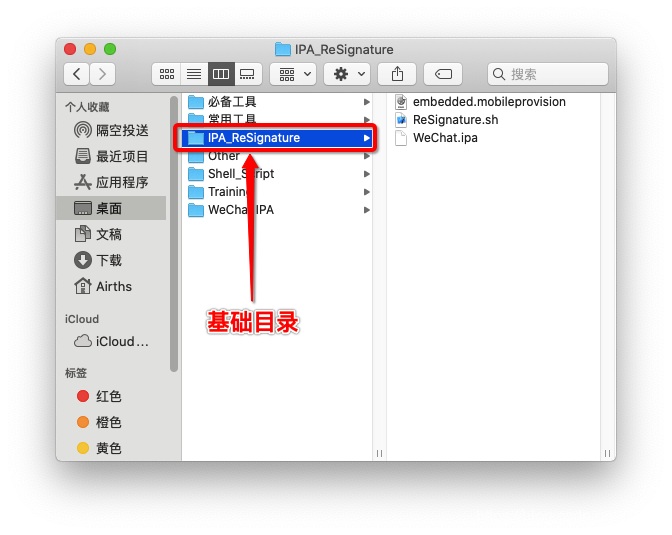Expand Other with its disclosure arrow
The height and width of the screenshot is (535, 672).
pos(366,156)
